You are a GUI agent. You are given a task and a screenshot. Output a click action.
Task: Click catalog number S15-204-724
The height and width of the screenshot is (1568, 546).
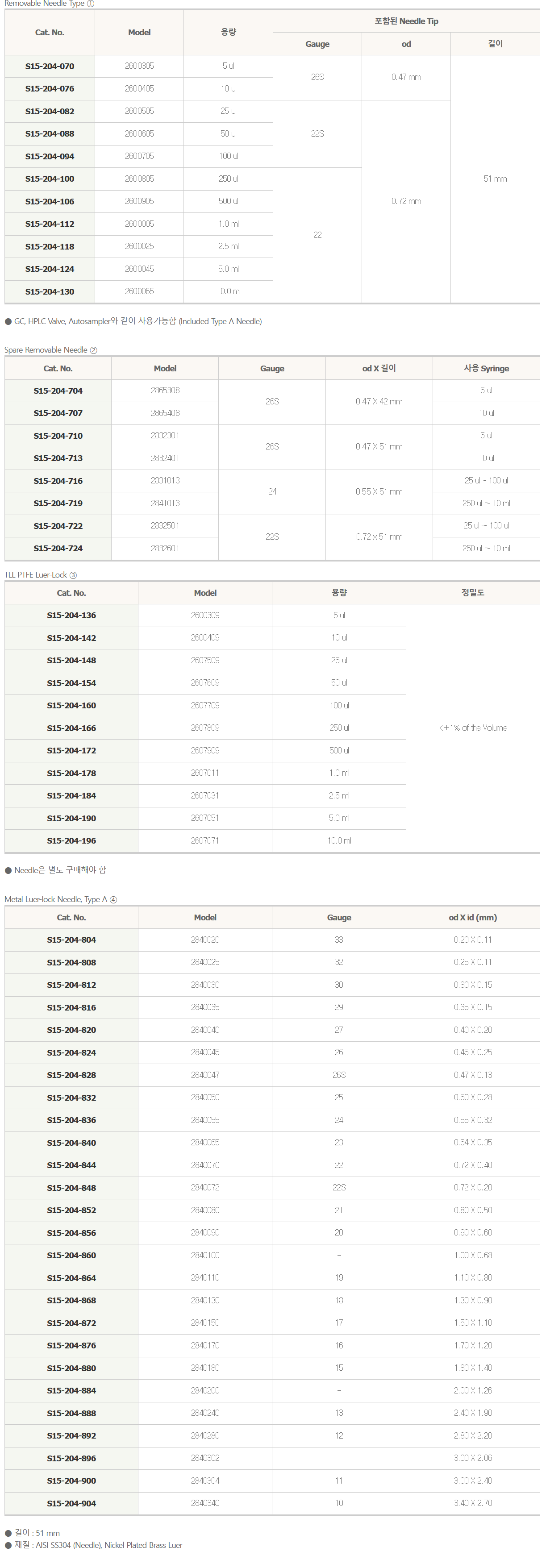pyautogui.click(x=58, y=549)
